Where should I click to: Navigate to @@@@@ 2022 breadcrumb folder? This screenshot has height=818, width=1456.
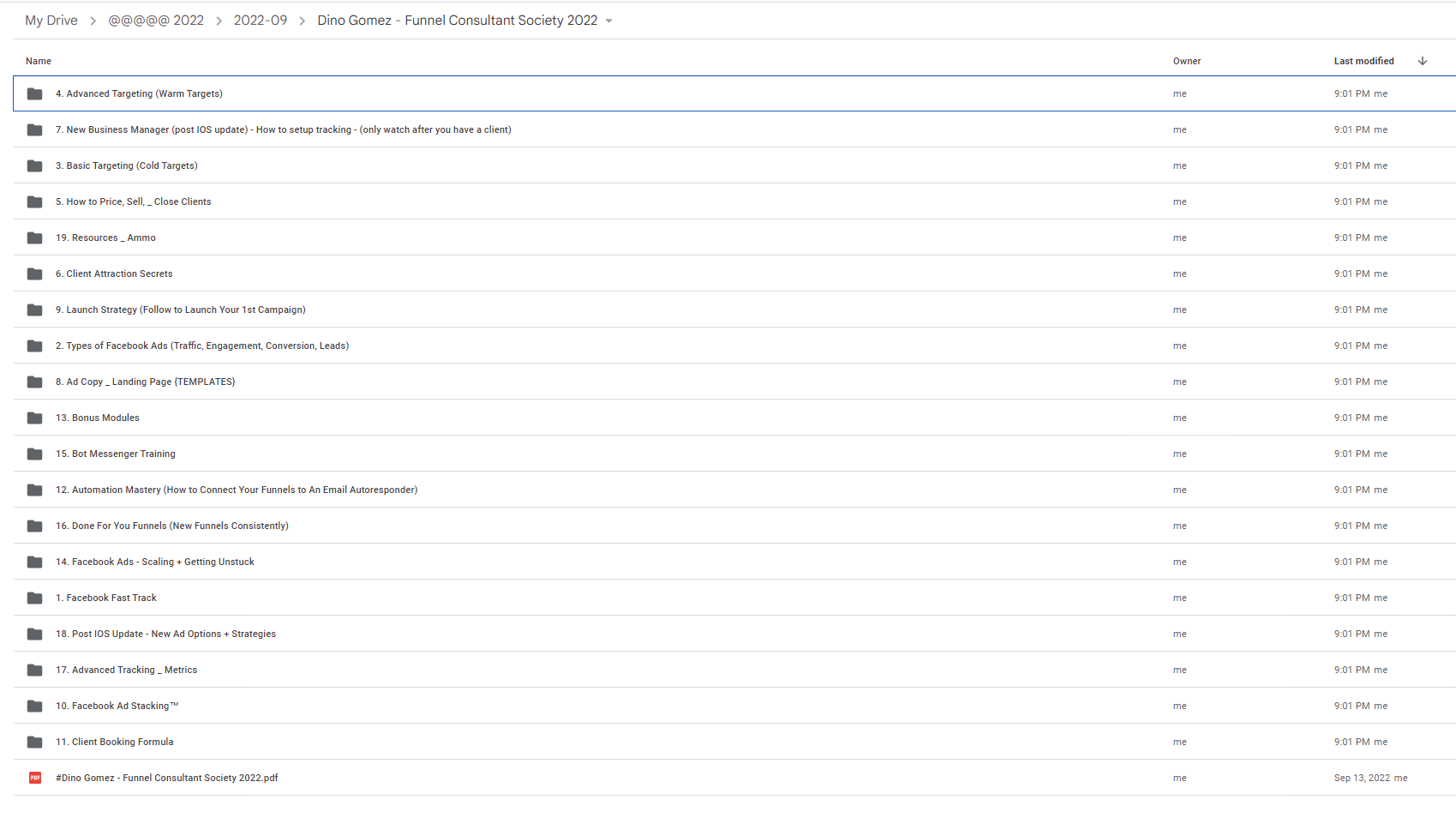pyautogui.click(x=156, y=21)
